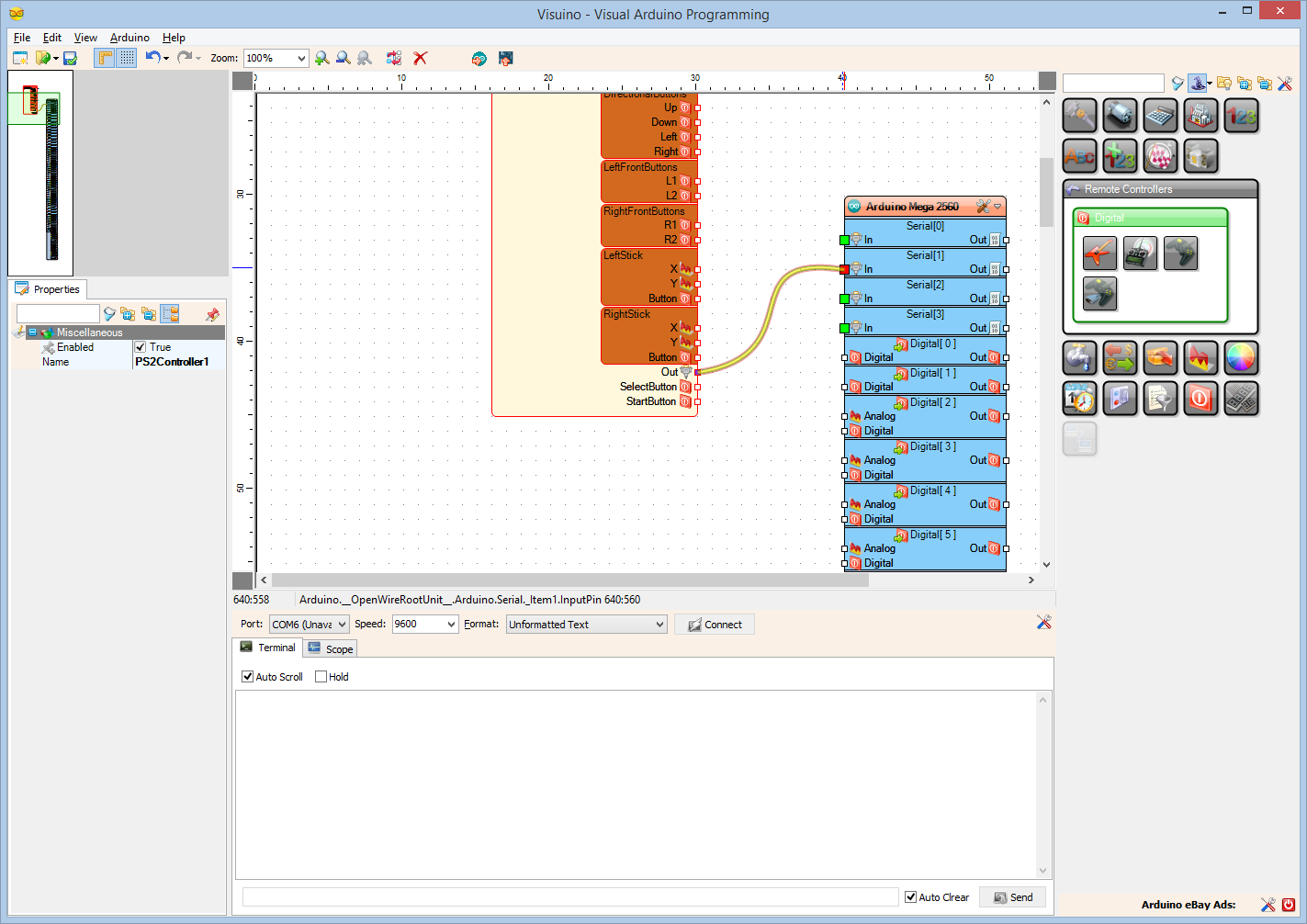The height and width of the screenshot is (924, 1307).
Task: Open the Arduino menu
Action: click(129, 38)
